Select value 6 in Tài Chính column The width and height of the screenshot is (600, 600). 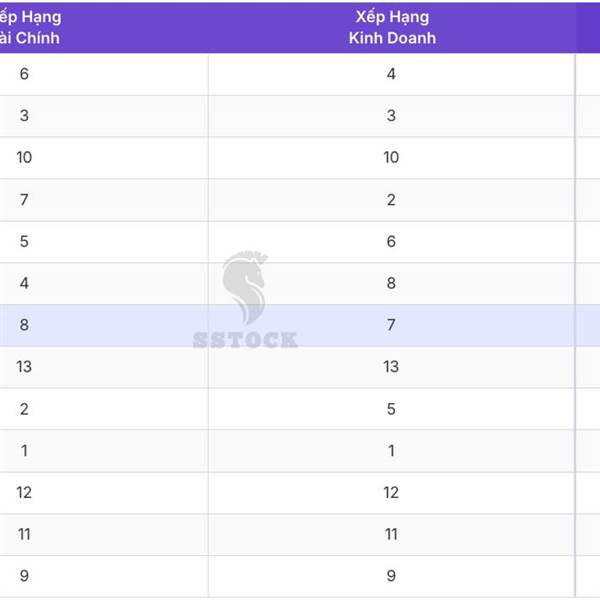point(24,74)
